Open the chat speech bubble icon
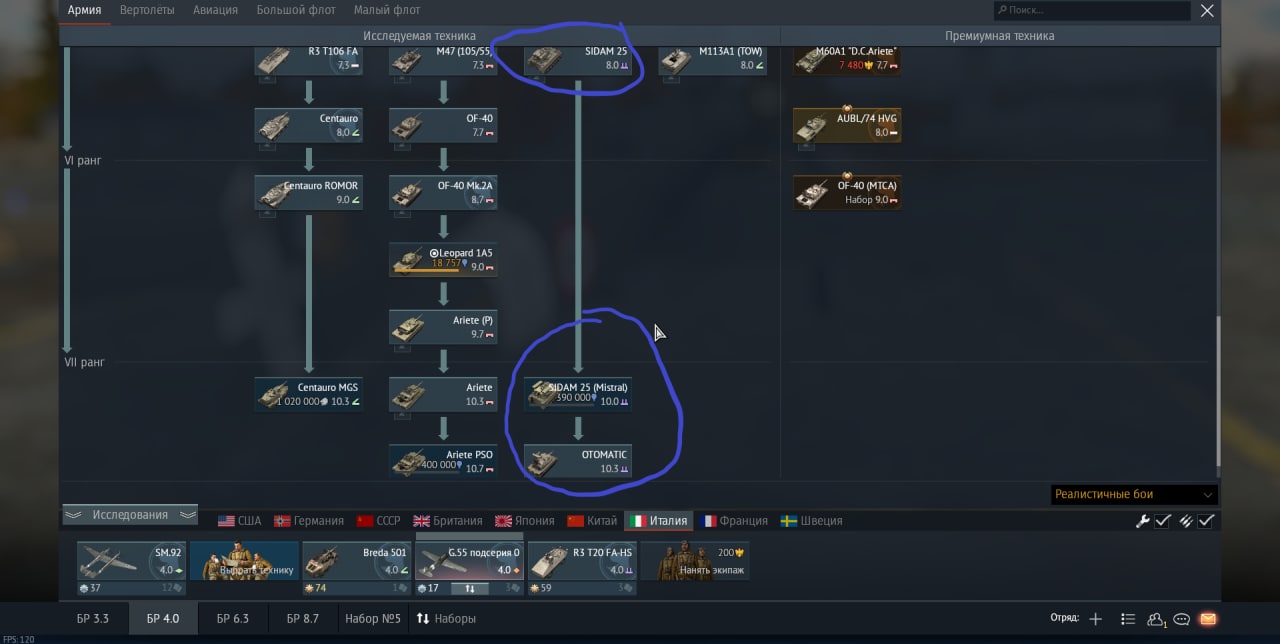 click(x=1182, y=619)
